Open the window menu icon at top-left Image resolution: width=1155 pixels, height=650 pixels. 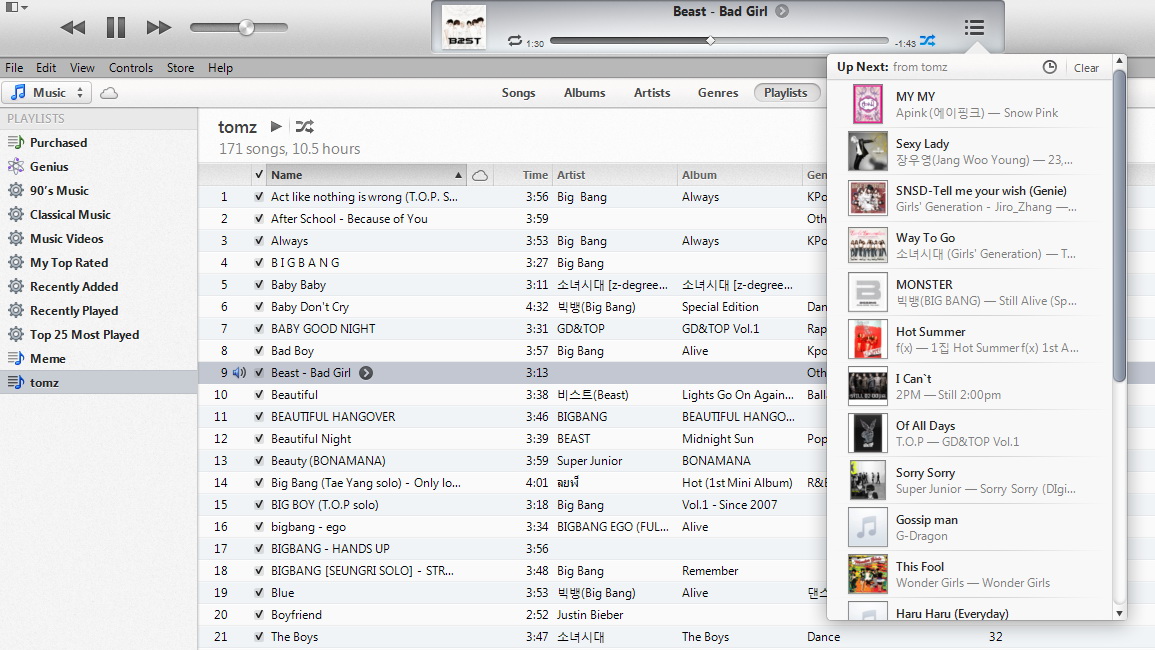[16, 7]
